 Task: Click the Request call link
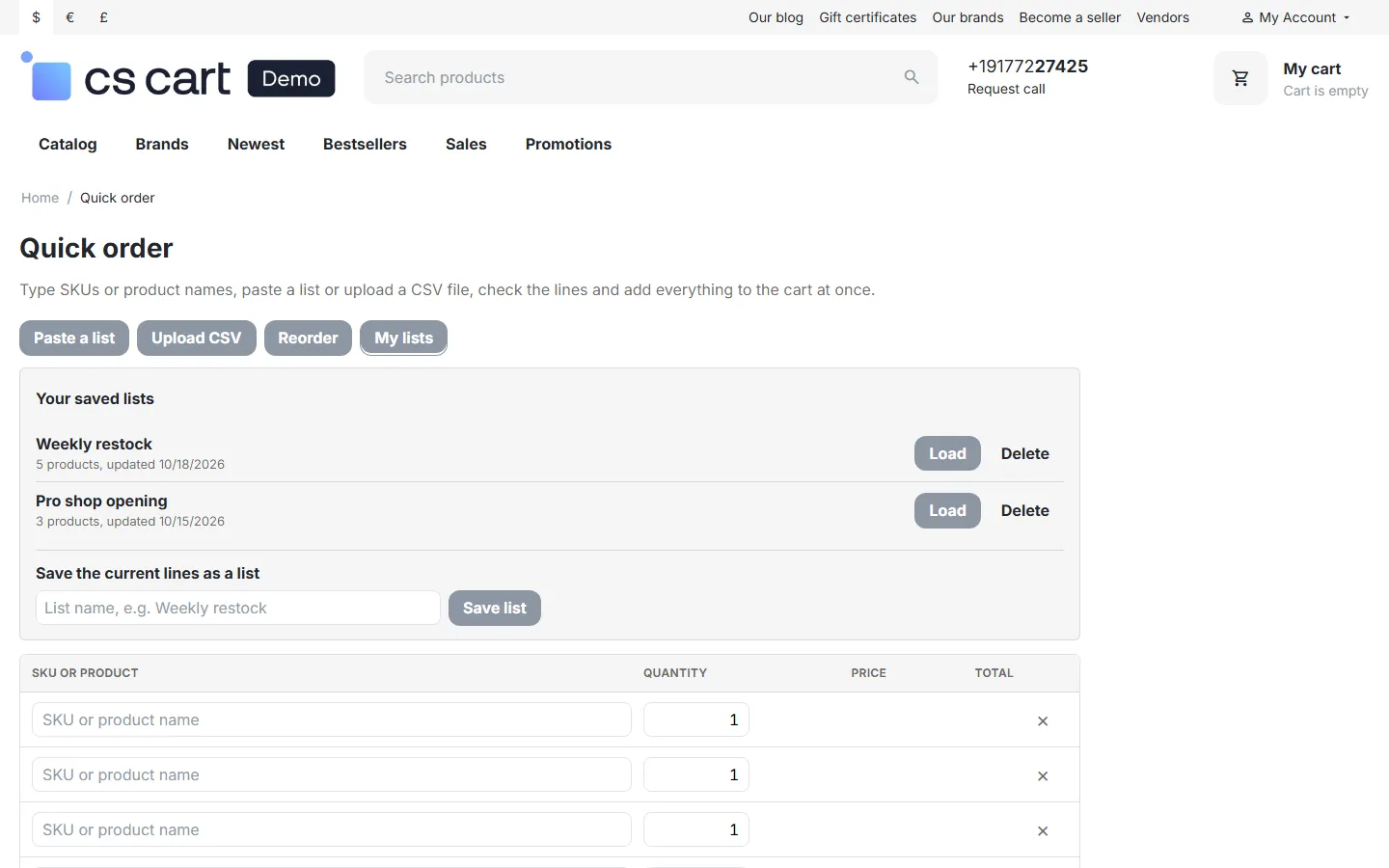pos(1006,89)
